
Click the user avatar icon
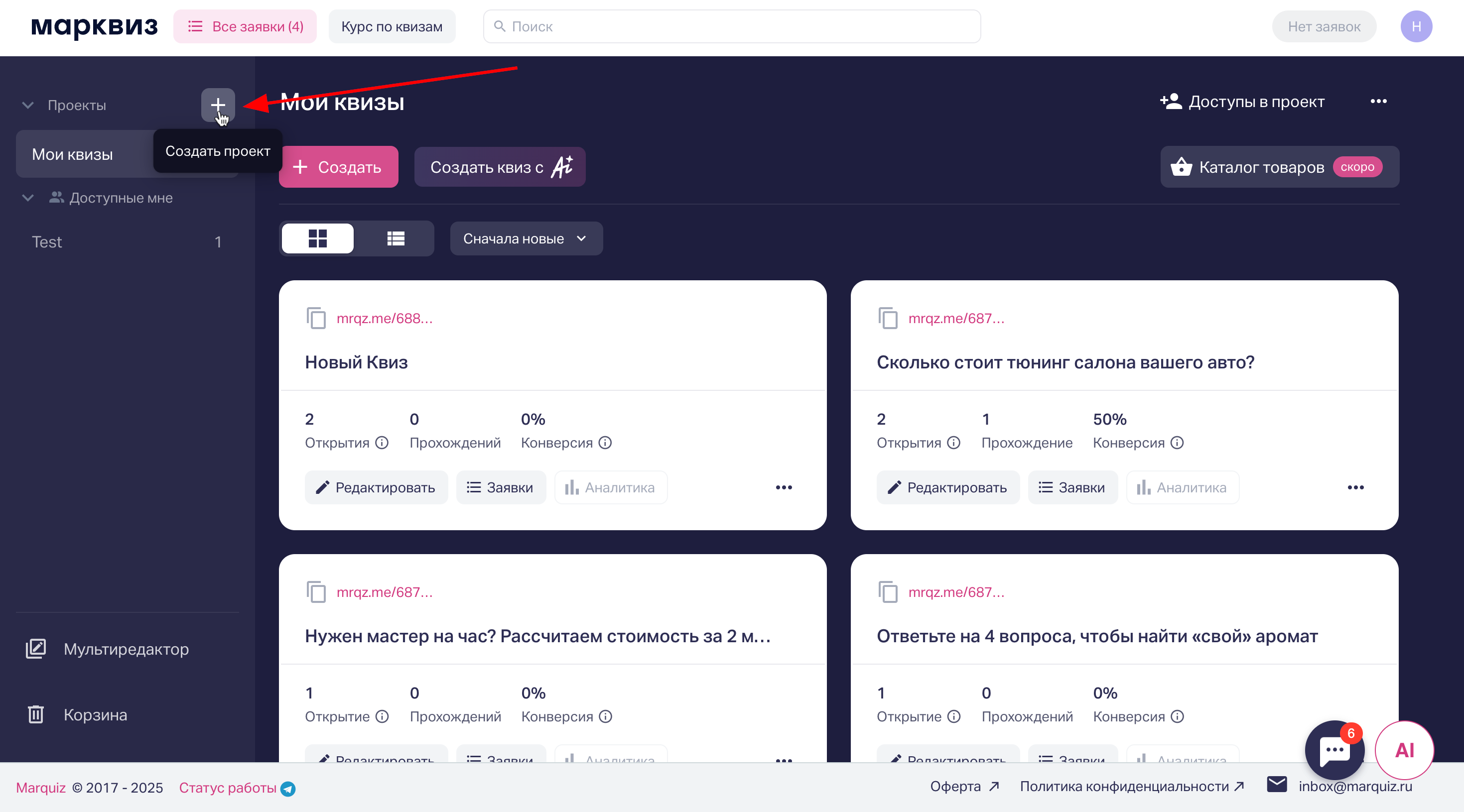point(1416,27)
